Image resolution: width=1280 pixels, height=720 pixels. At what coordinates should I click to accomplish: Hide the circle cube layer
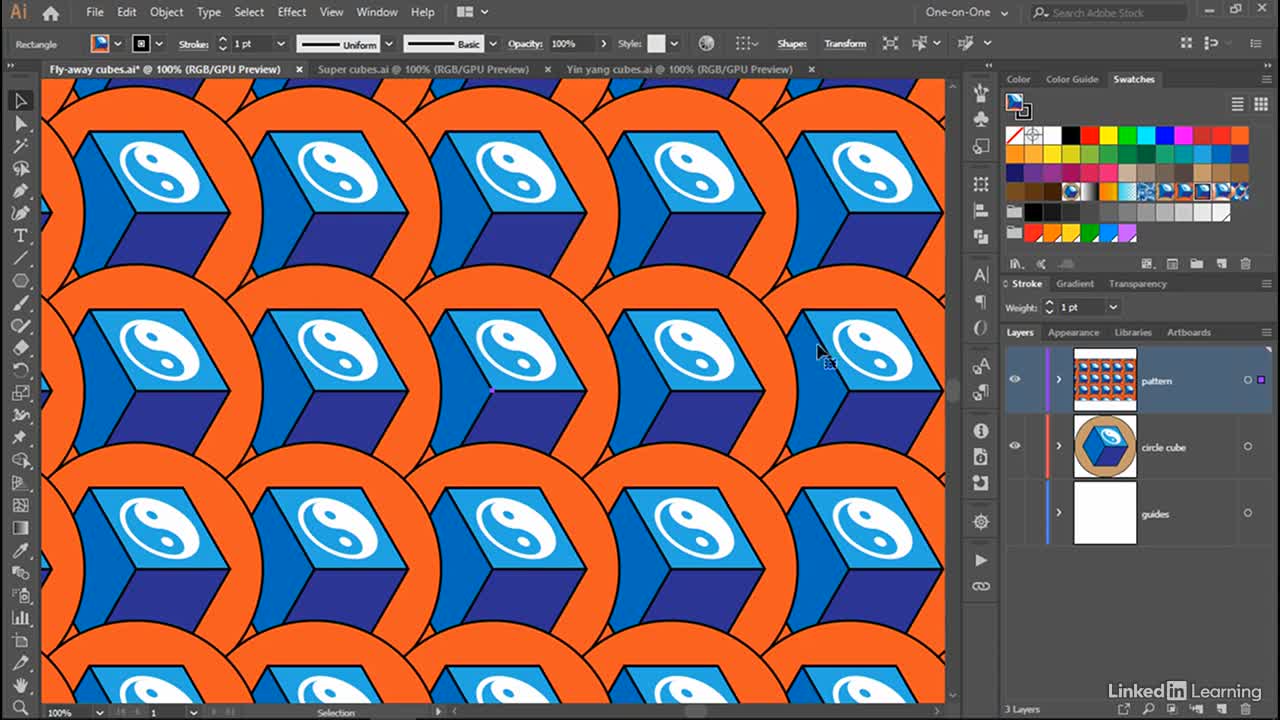point(1015,446)
